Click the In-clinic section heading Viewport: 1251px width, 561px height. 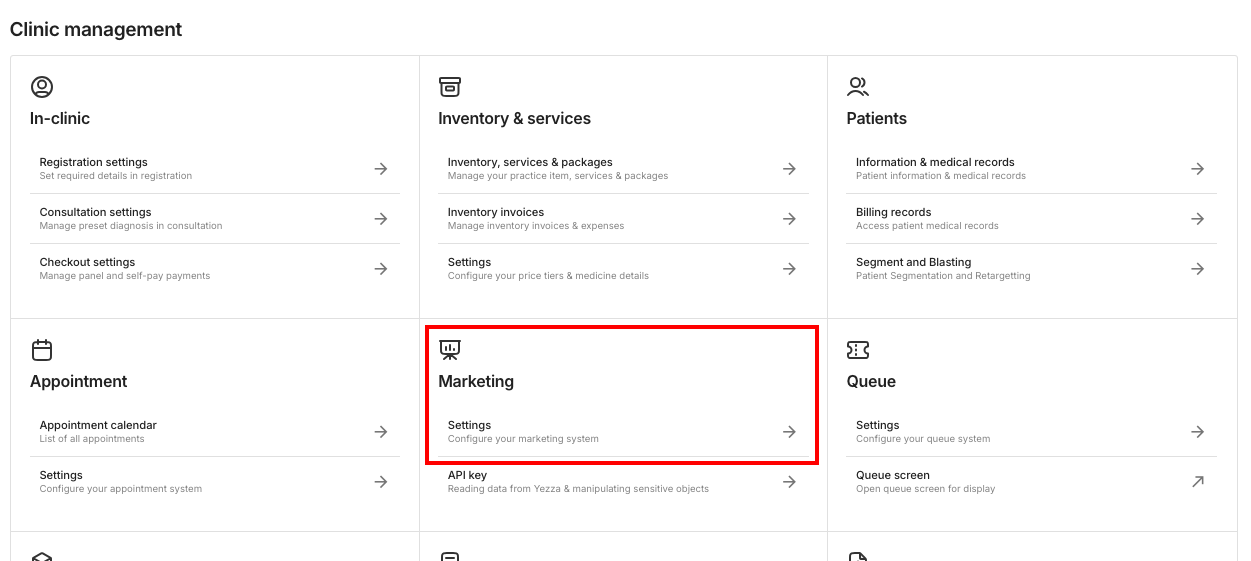tap(60, 118)
